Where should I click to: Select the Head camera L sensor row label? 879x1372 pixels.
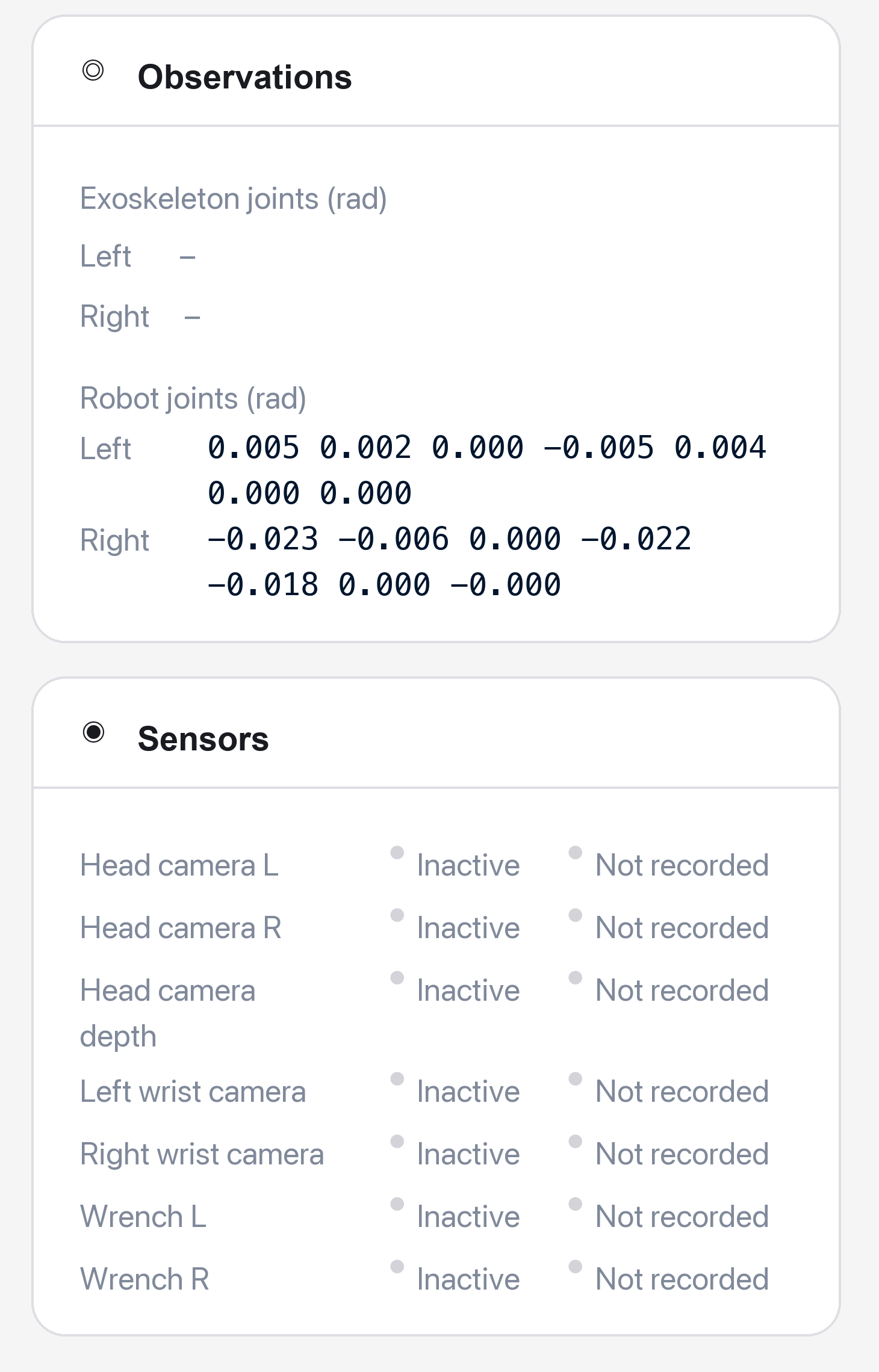(179, 866)
